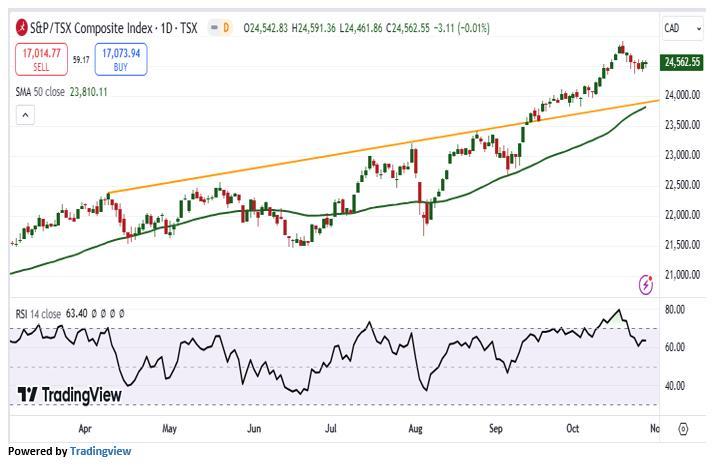Click the S&P/TSX symbol logo icon
This screenshot has width=721, height=471.
tap(21, 26)
